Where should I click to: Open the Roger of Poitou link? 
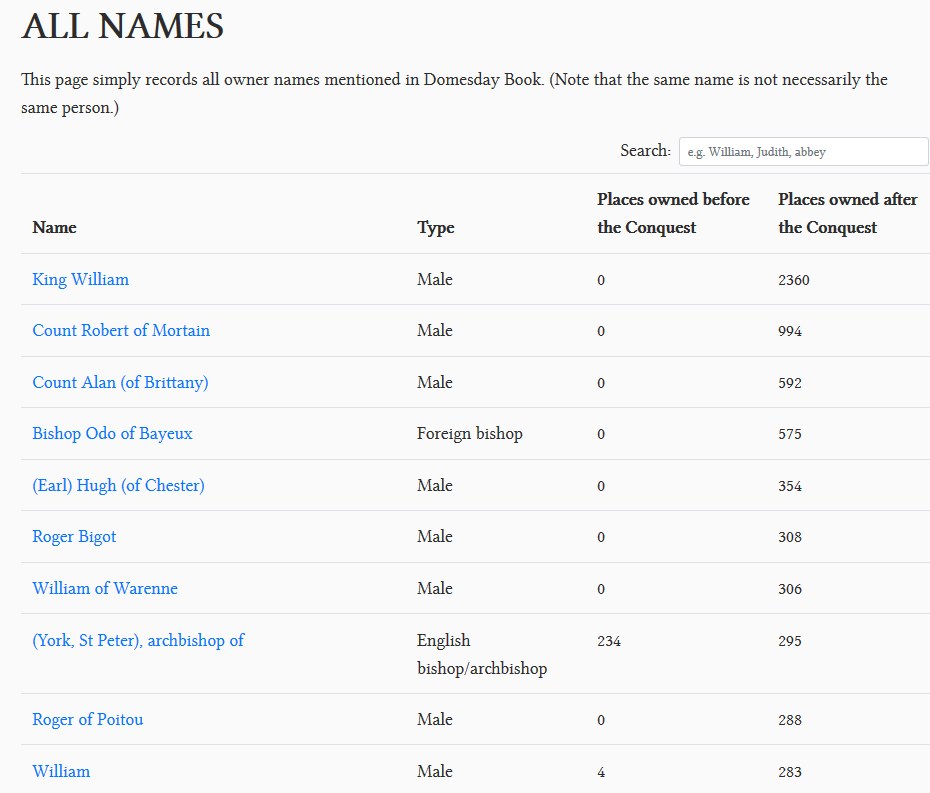click(88, 719)
